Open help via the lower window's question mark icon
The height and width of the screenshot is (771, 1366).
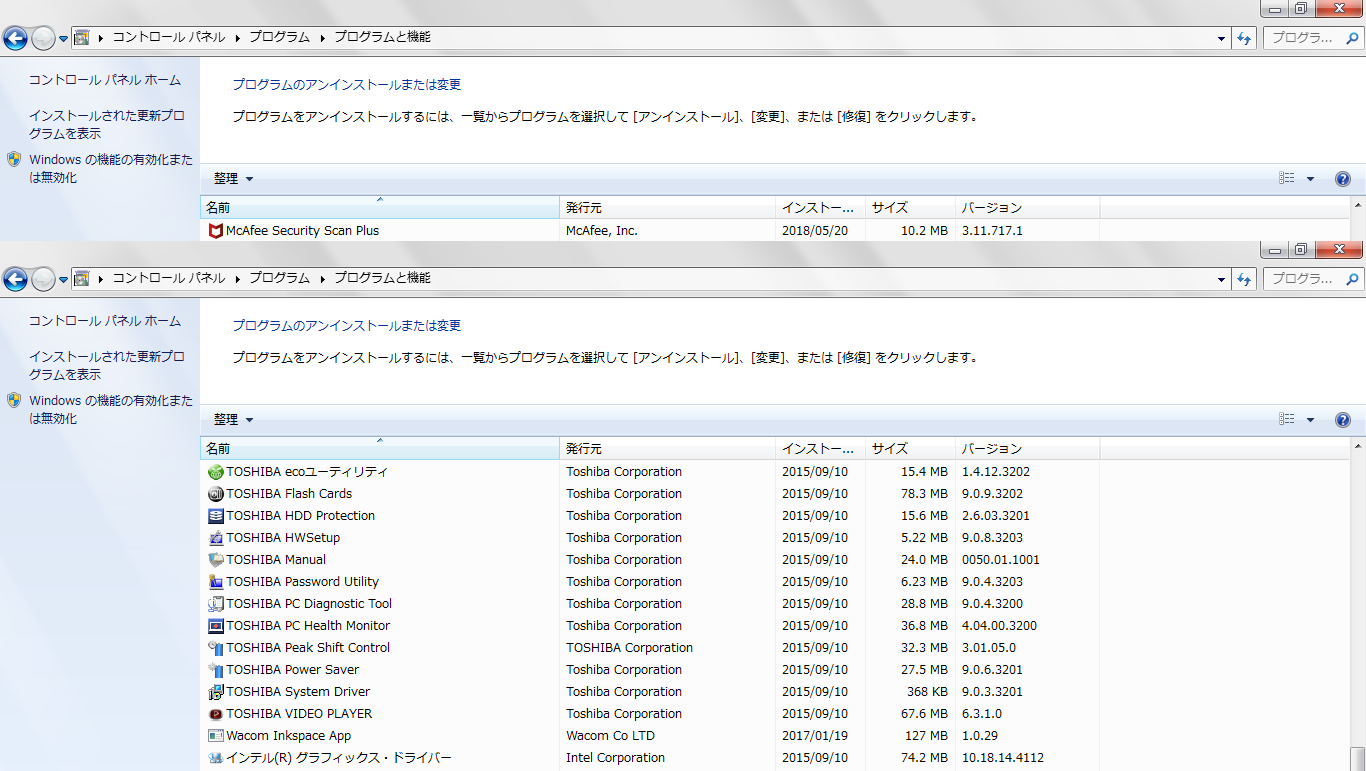coord(1343,420)
